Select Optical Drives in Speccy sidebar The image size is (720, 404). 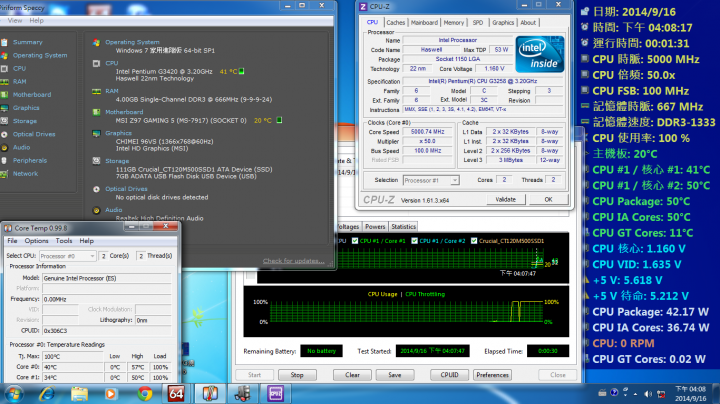coord(34,135)
